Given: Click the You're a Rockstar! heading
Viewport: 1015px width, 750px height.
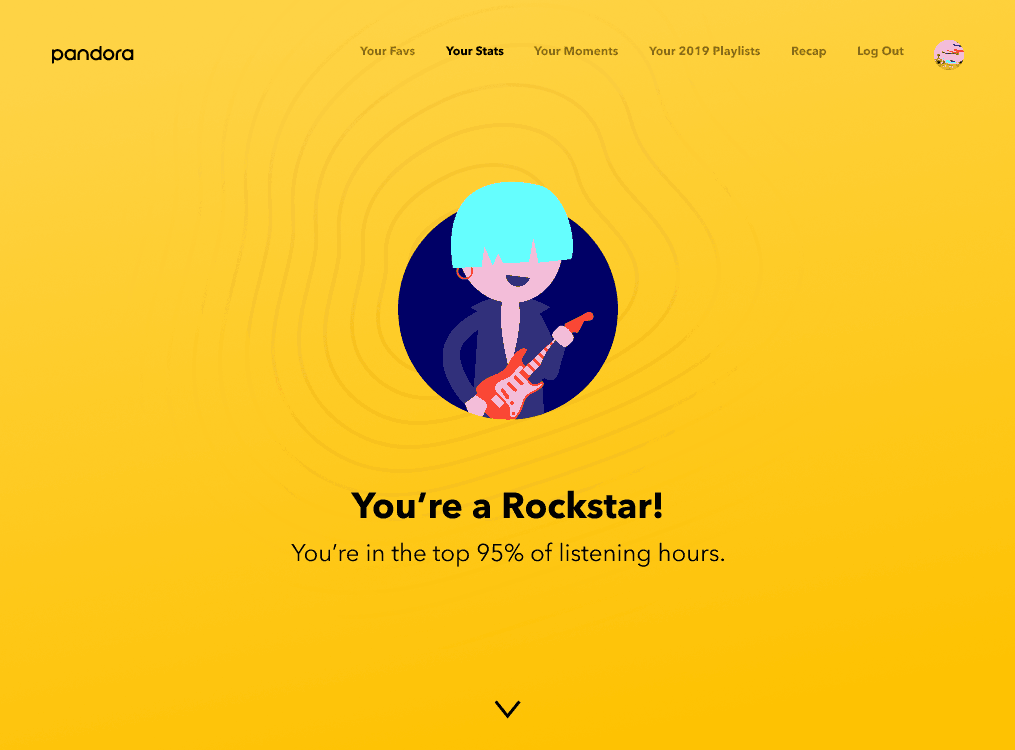Looking at the screenshot, I should [x=508, y=505].
